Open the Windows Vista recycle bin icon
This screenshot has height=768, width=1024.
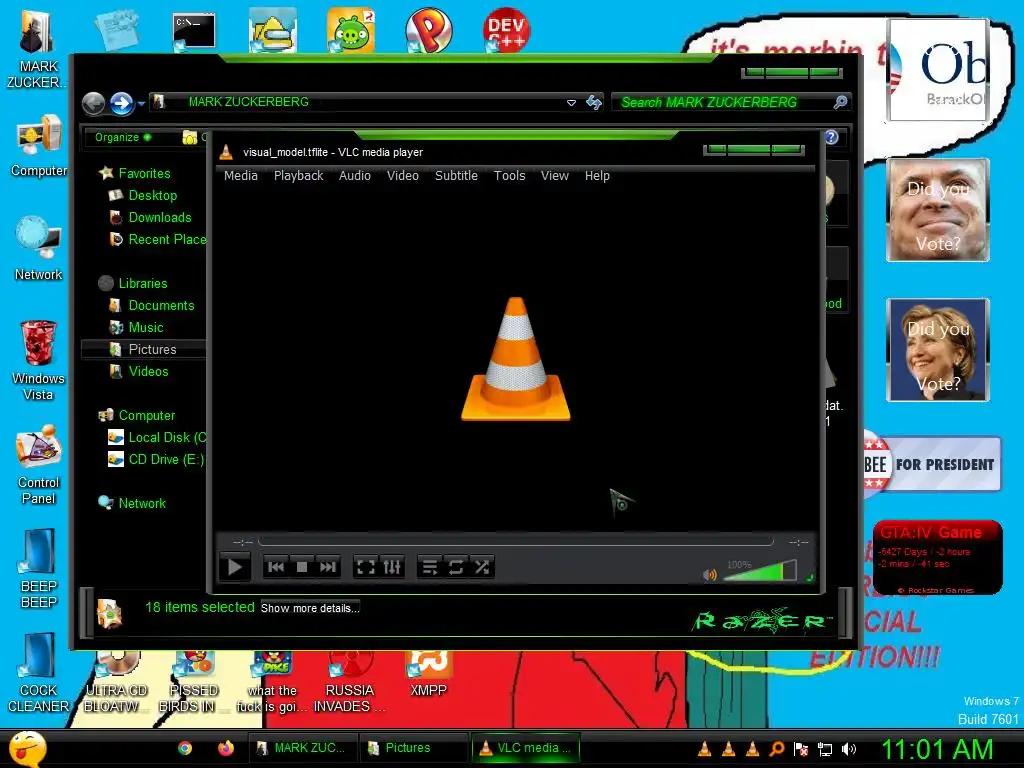(x=38, y=360)
